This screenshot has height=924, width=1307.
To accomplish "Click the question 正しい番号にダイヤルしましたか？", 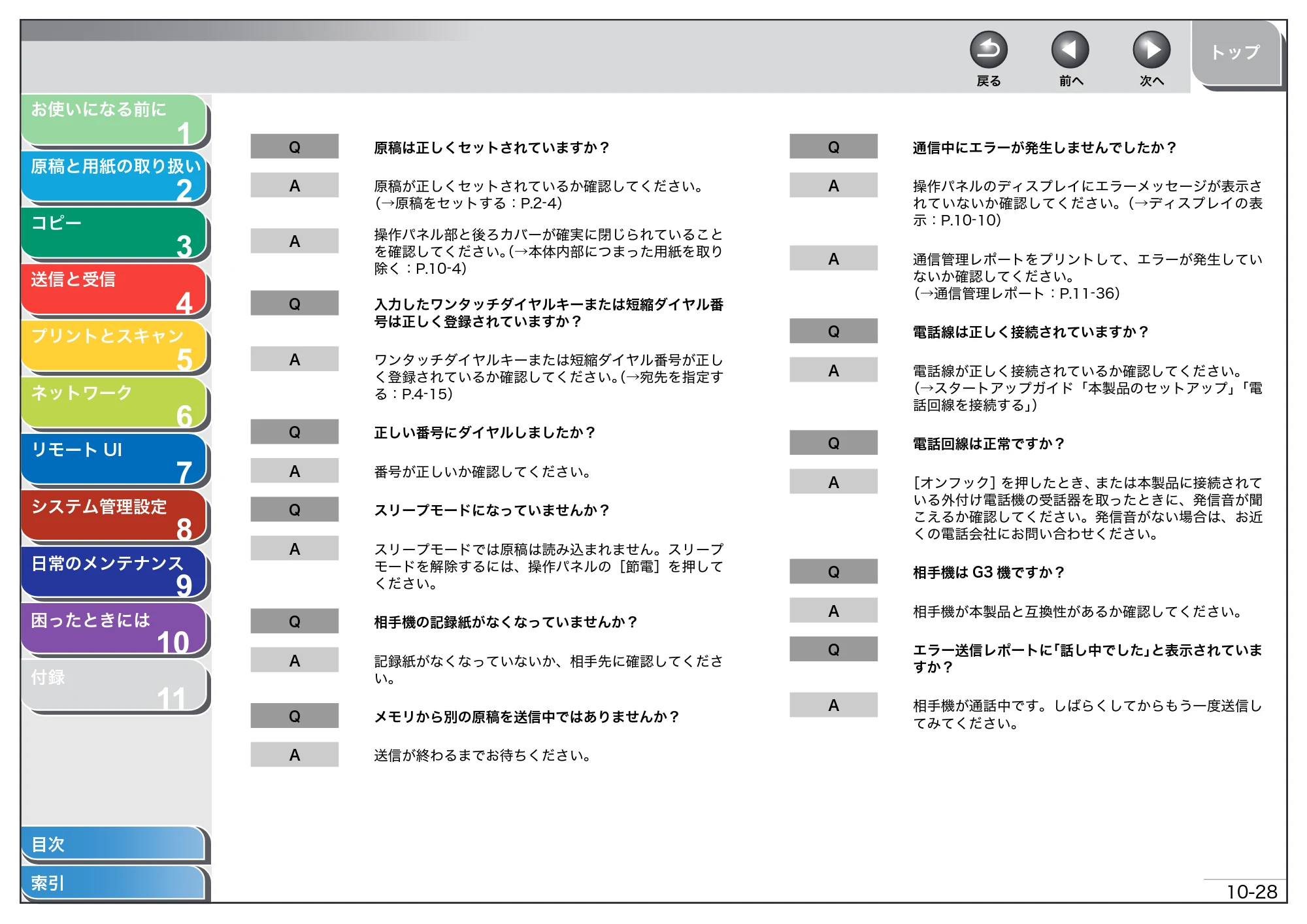I will pos(484,433).
